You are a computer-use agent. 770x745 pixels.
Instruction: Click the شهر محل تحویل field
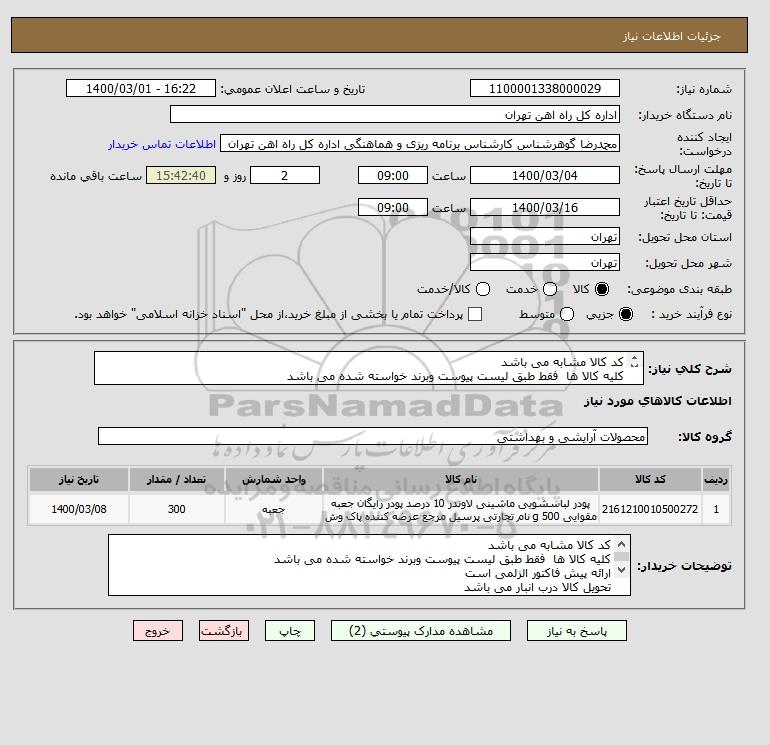545,263
